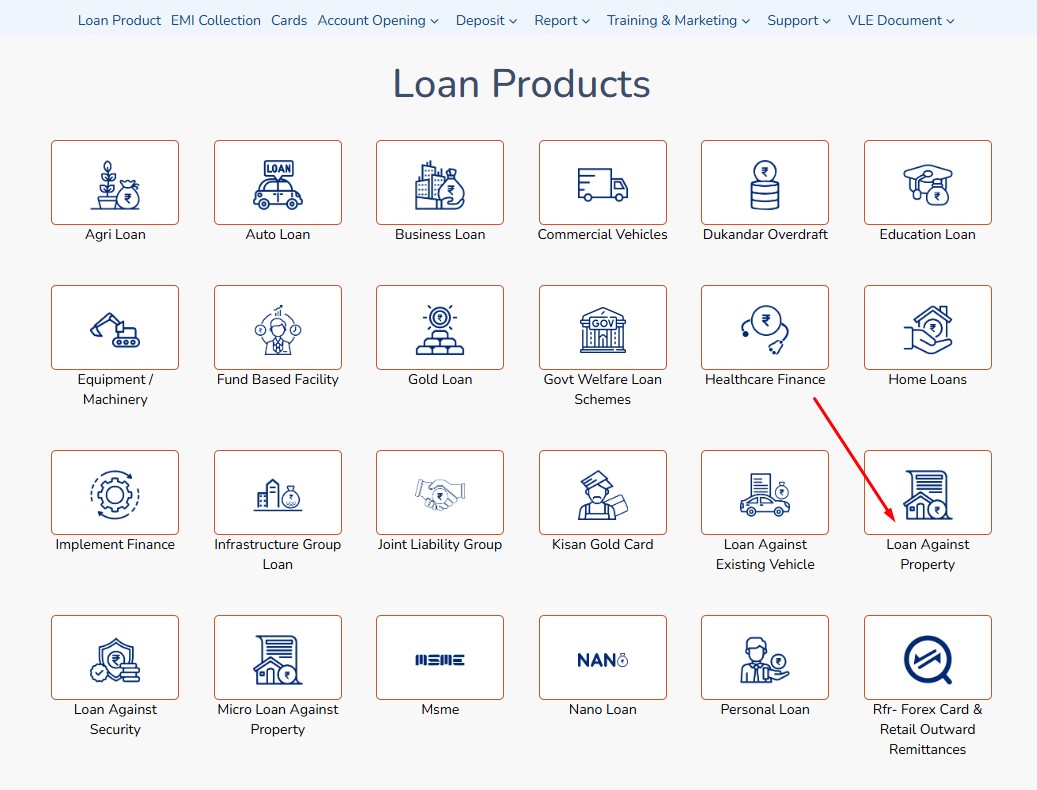Select the Nano Loan logo tile
1037x790 pixels.
pyautogui.click(x=603, y=658)
